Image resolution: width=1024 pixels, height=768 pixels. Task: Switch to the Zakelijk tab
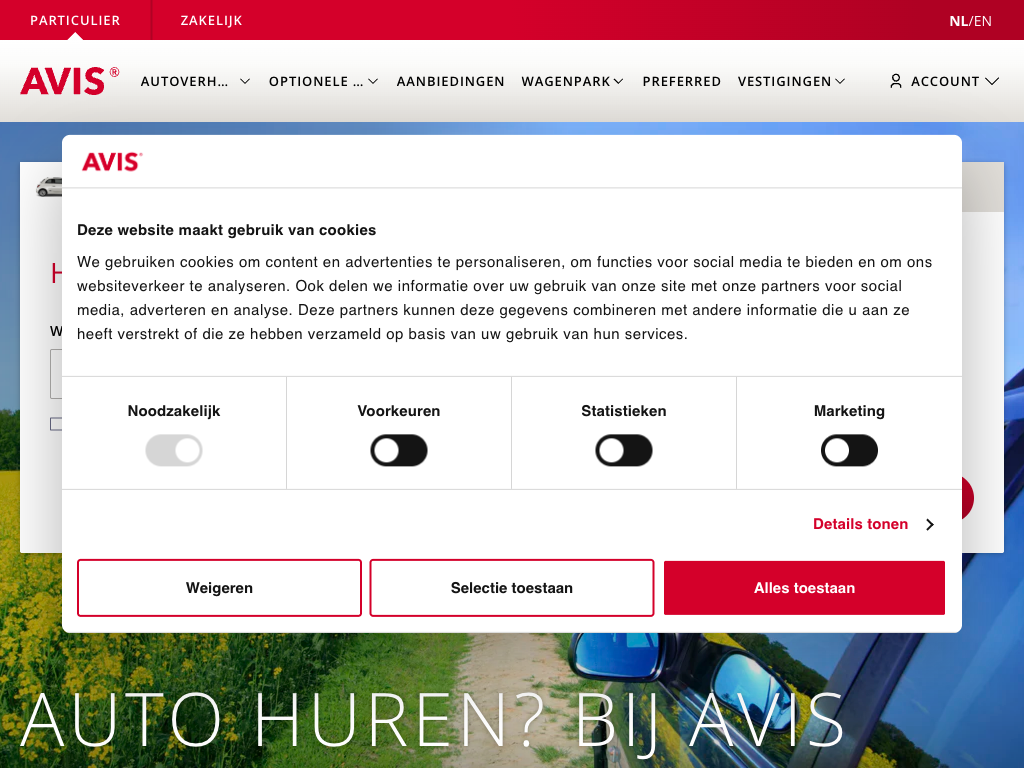(211, 20)
